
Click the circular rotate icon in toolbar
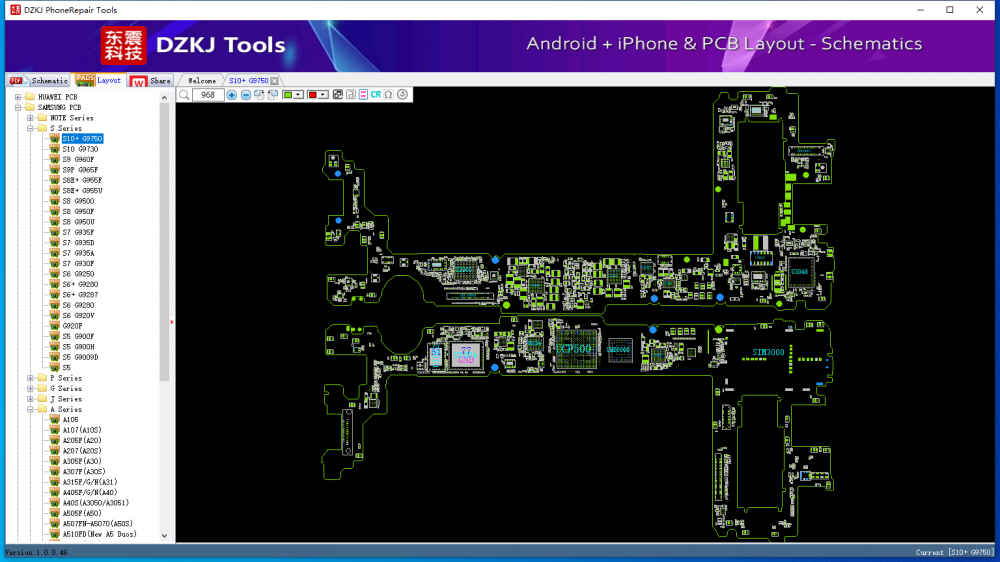click(402, 95)
